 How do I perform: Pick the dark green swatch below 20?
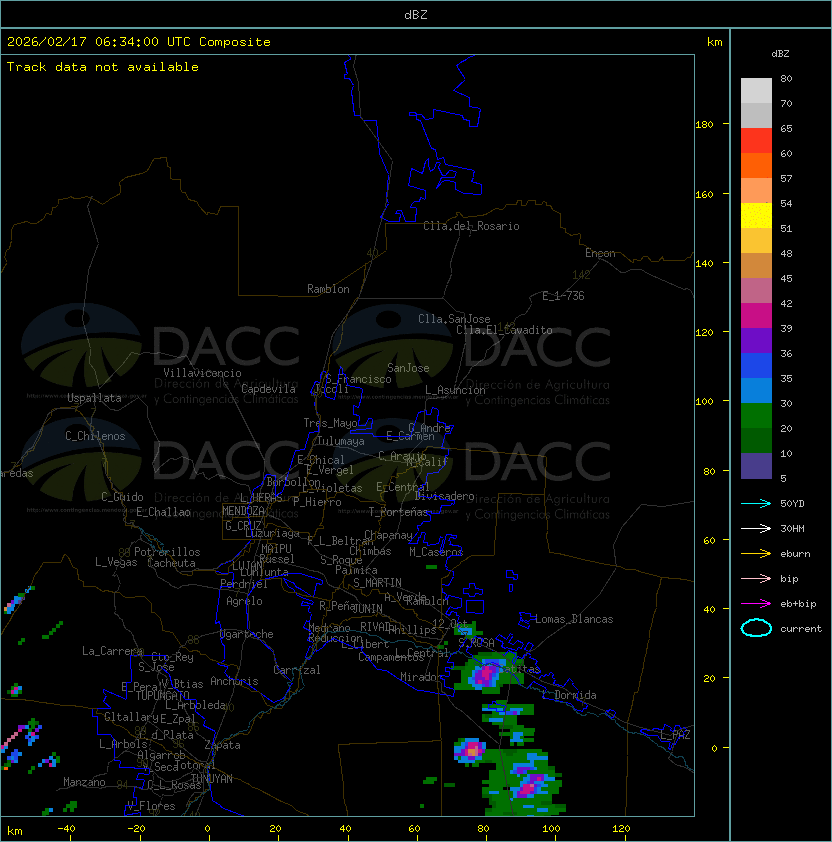tap(756, 440)
